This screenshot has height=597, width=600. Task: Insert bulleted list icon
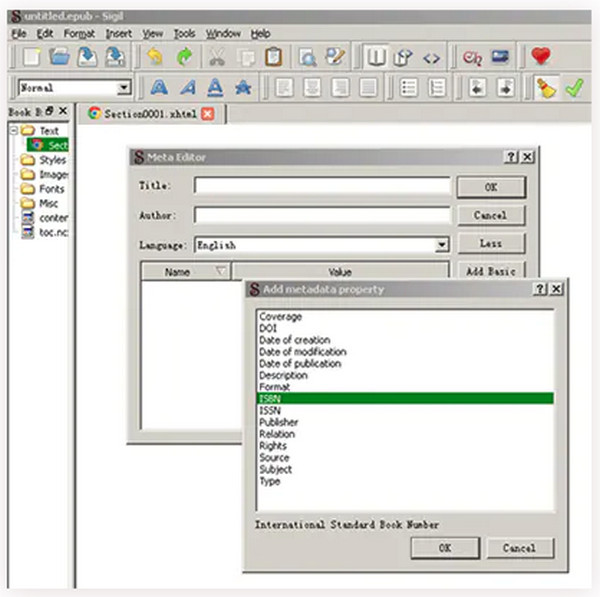tap(409, 87)
